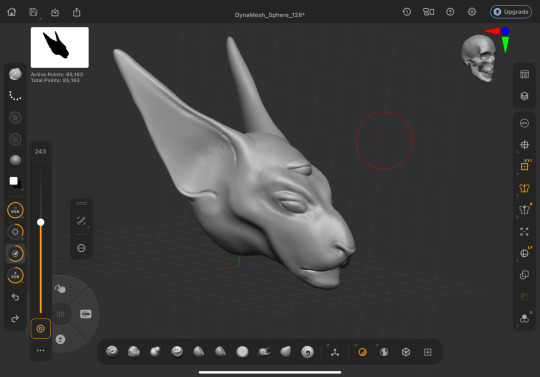Toggle the LP globe perspective icon

(x=525, y=253)
